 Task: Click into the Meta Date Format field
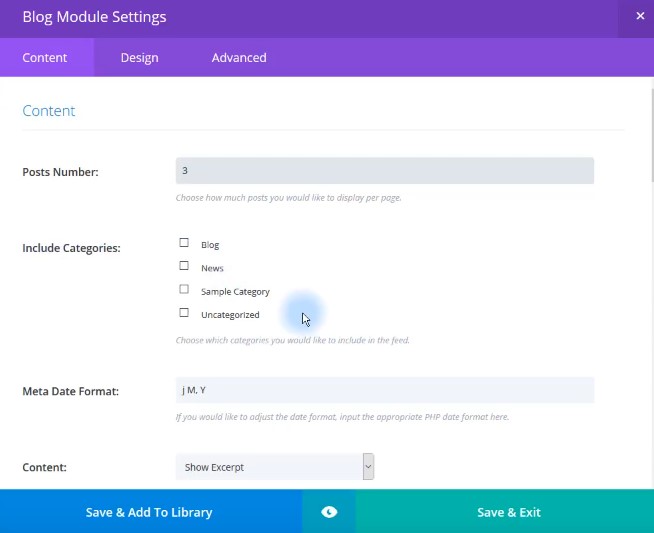pos(384,390)
